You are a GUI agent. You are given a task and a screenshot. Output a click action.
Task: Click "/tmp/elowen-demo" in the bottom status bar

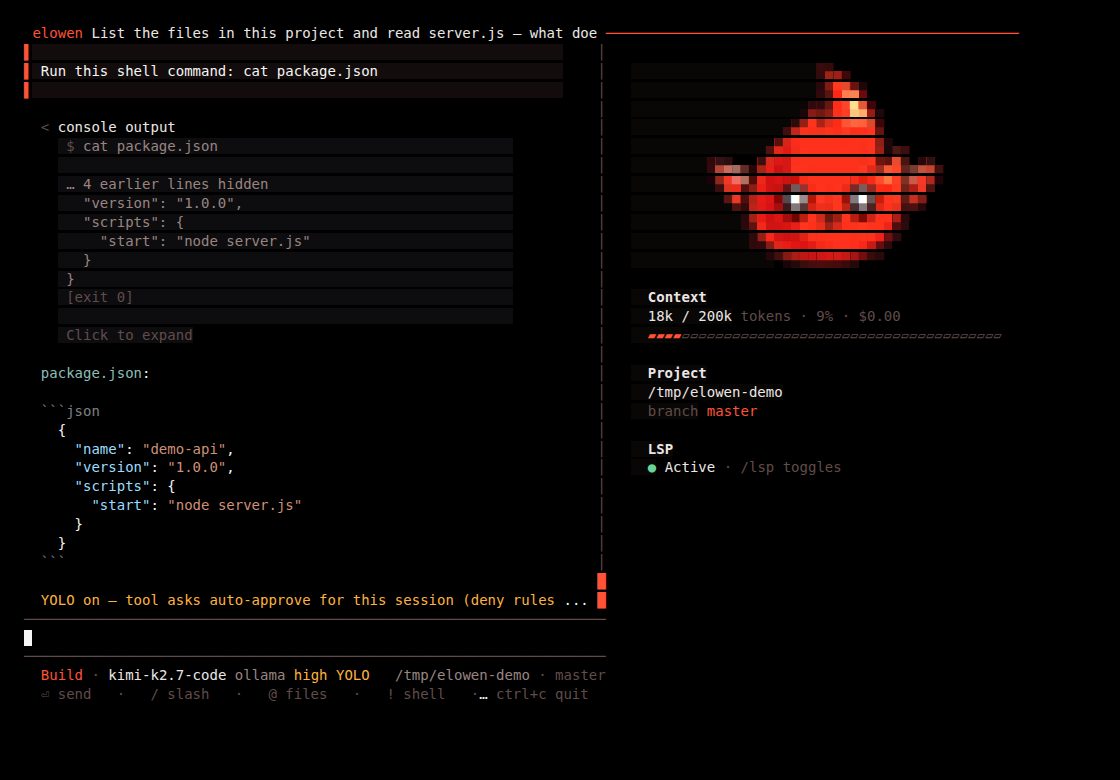[463, 675]
